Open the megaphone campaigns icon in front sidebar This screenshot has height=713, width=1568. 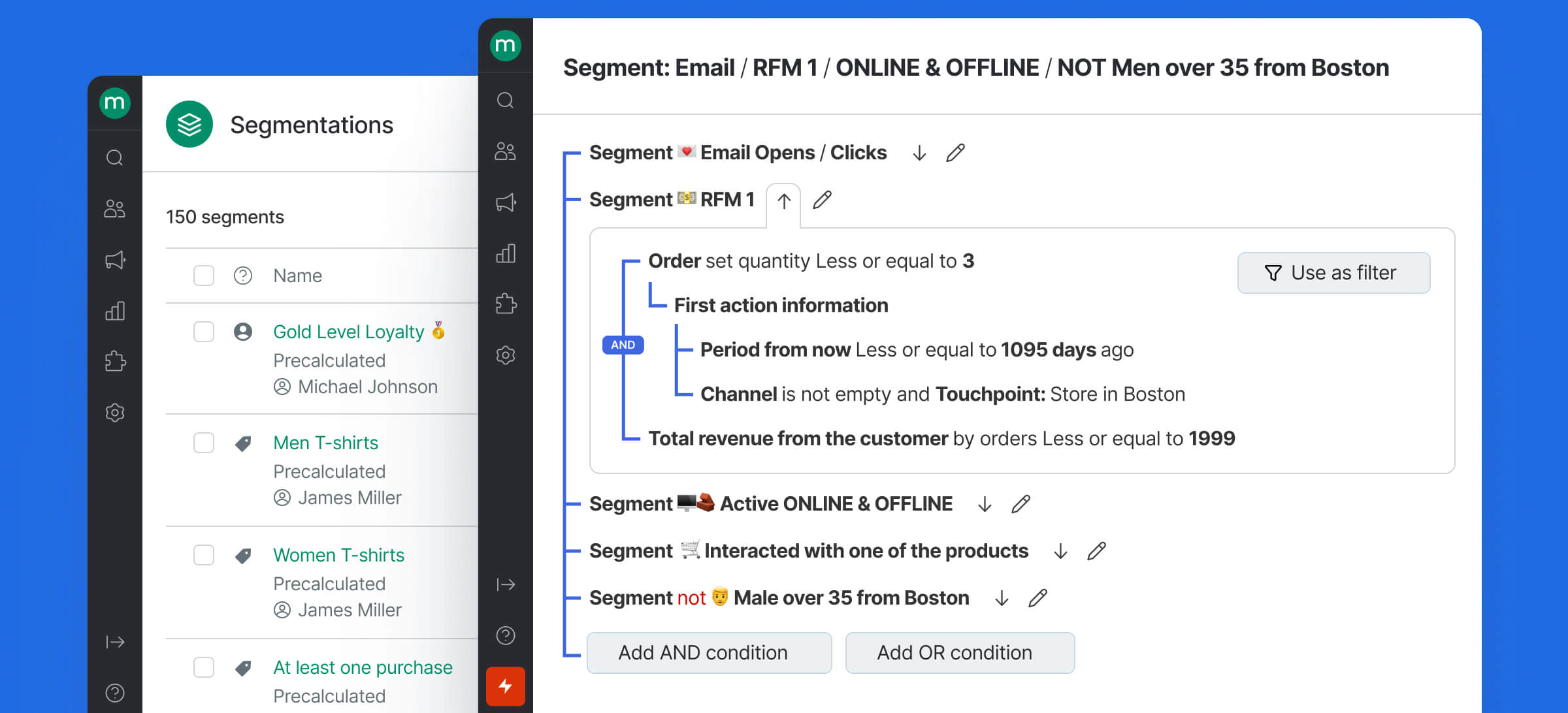tap(505, 202)
